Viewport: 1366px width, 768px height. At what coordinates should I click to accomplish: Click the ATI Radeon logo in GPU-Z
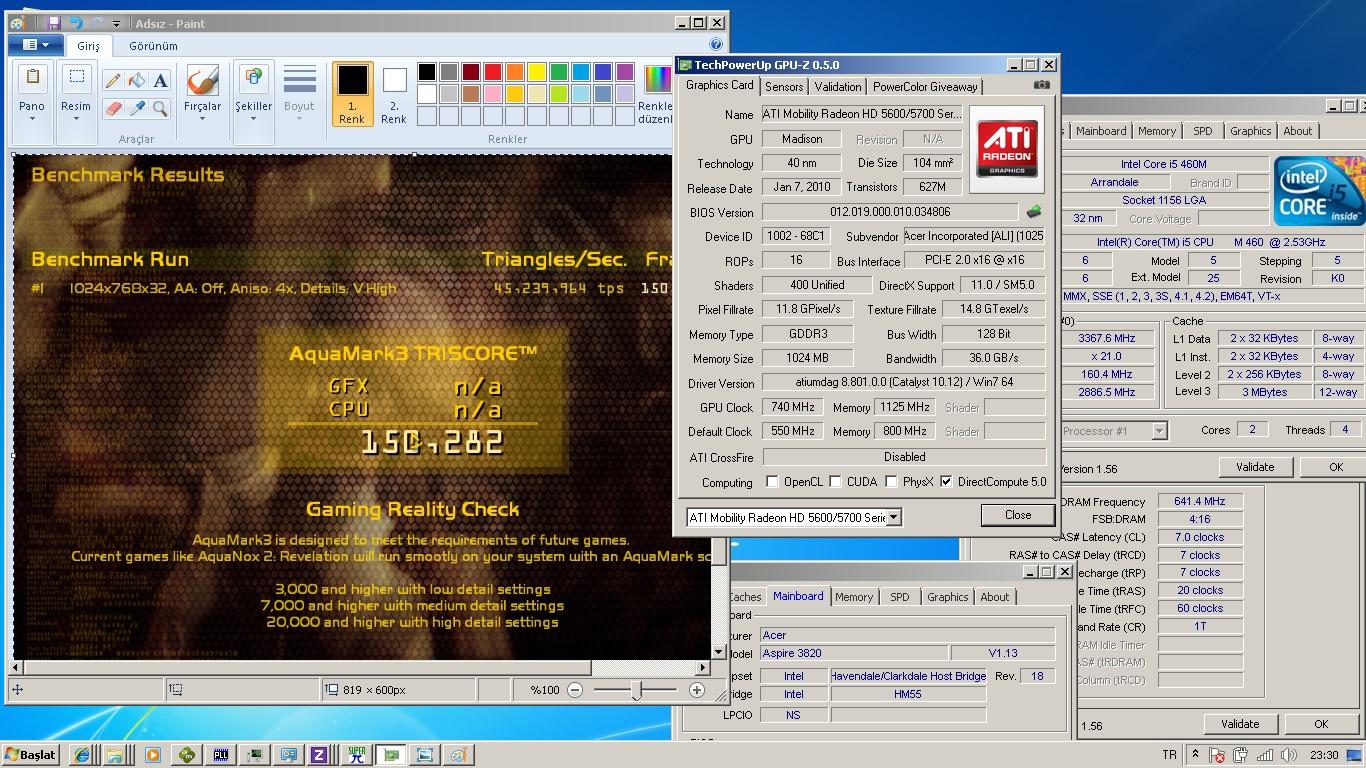pos(1006,148)
